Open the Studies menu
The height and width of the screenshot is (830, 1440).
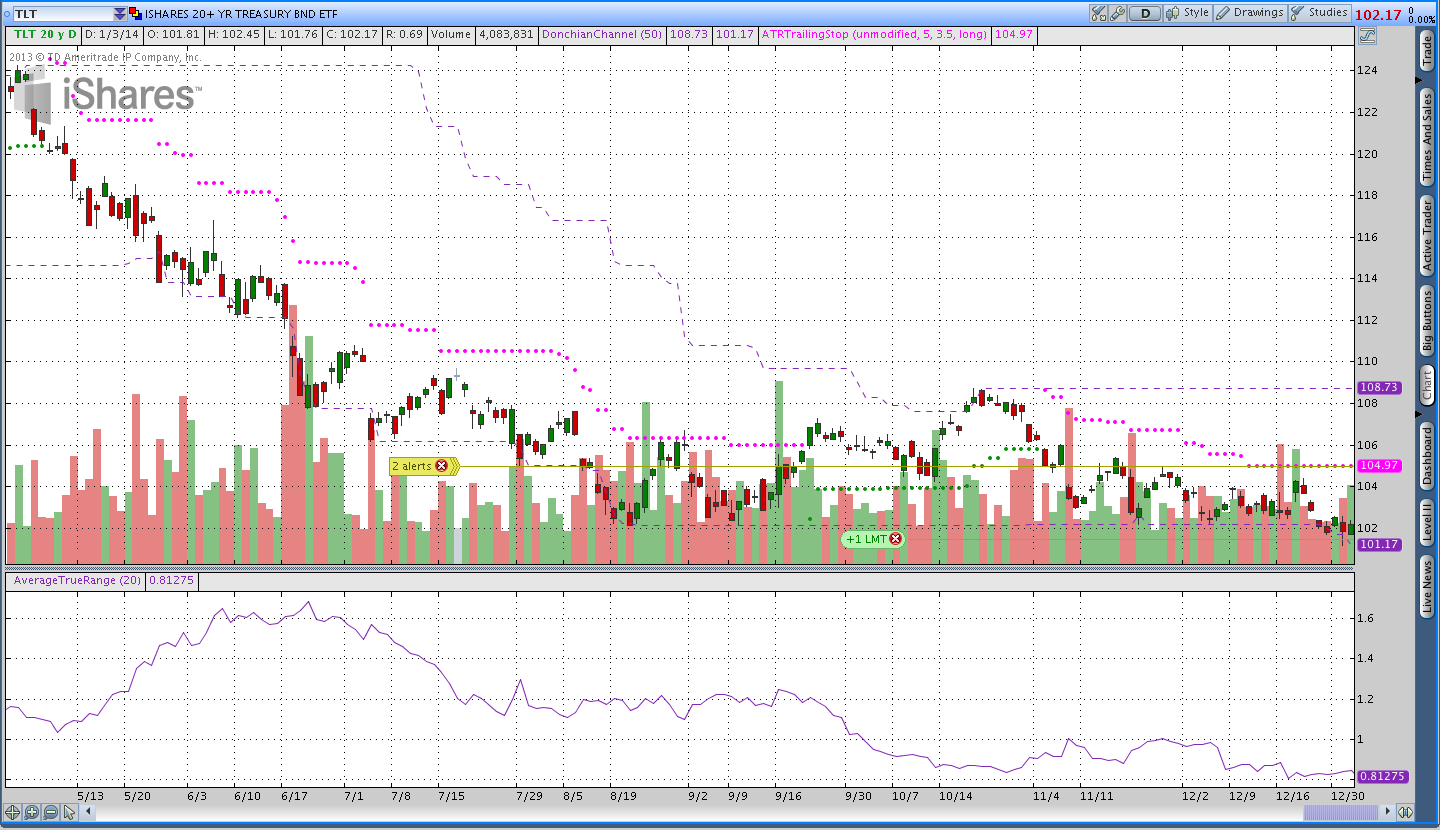pos(1319,13)
